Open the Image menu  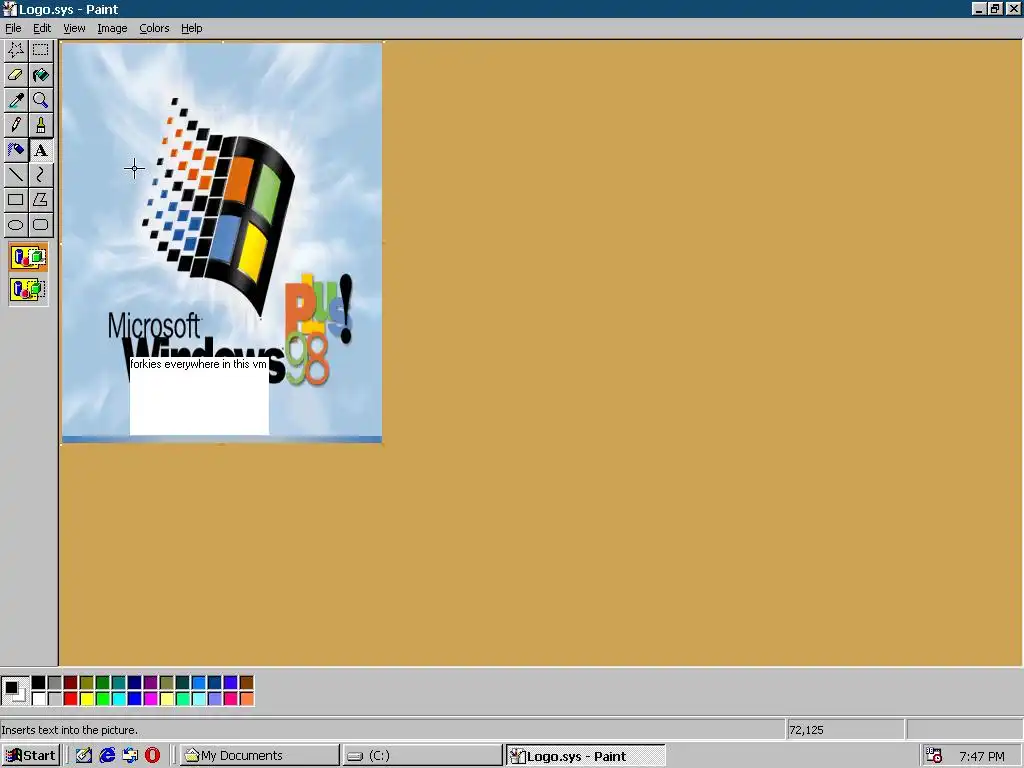[112, 28]
